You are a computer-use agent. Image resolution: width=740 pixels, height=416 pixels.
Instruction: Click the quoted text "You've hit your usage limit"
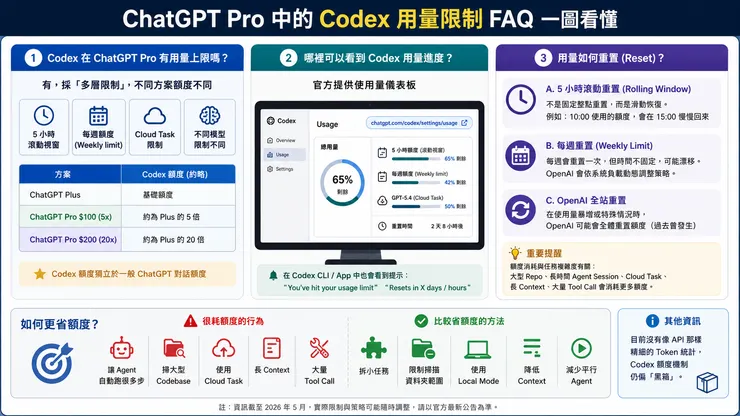pos(331,288)
